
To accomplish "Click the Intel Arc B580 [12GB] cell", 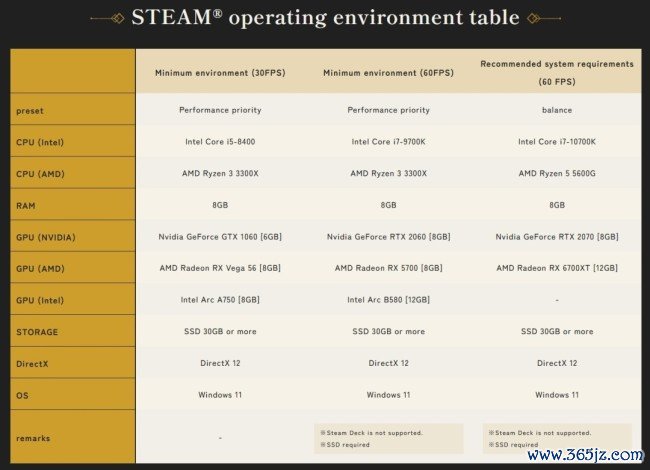I will [388, 300].
